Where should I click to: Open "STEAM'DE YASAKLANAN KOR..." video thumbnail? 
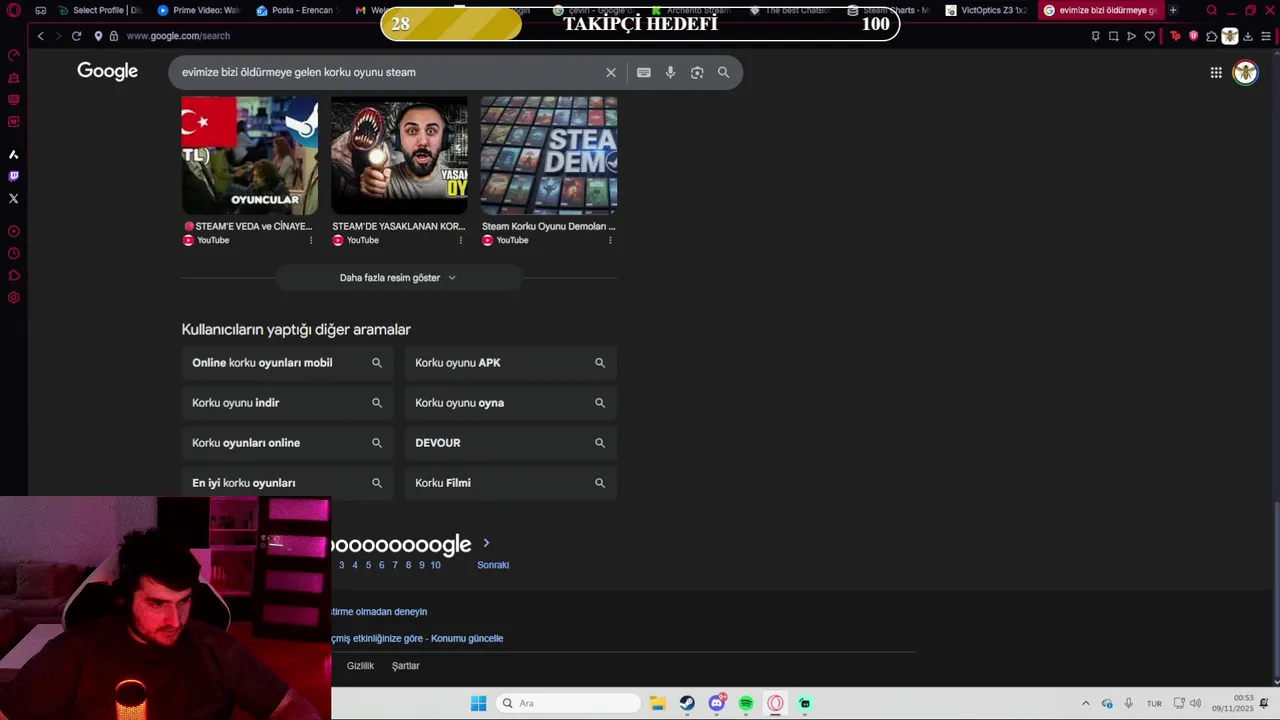(399, 155)
